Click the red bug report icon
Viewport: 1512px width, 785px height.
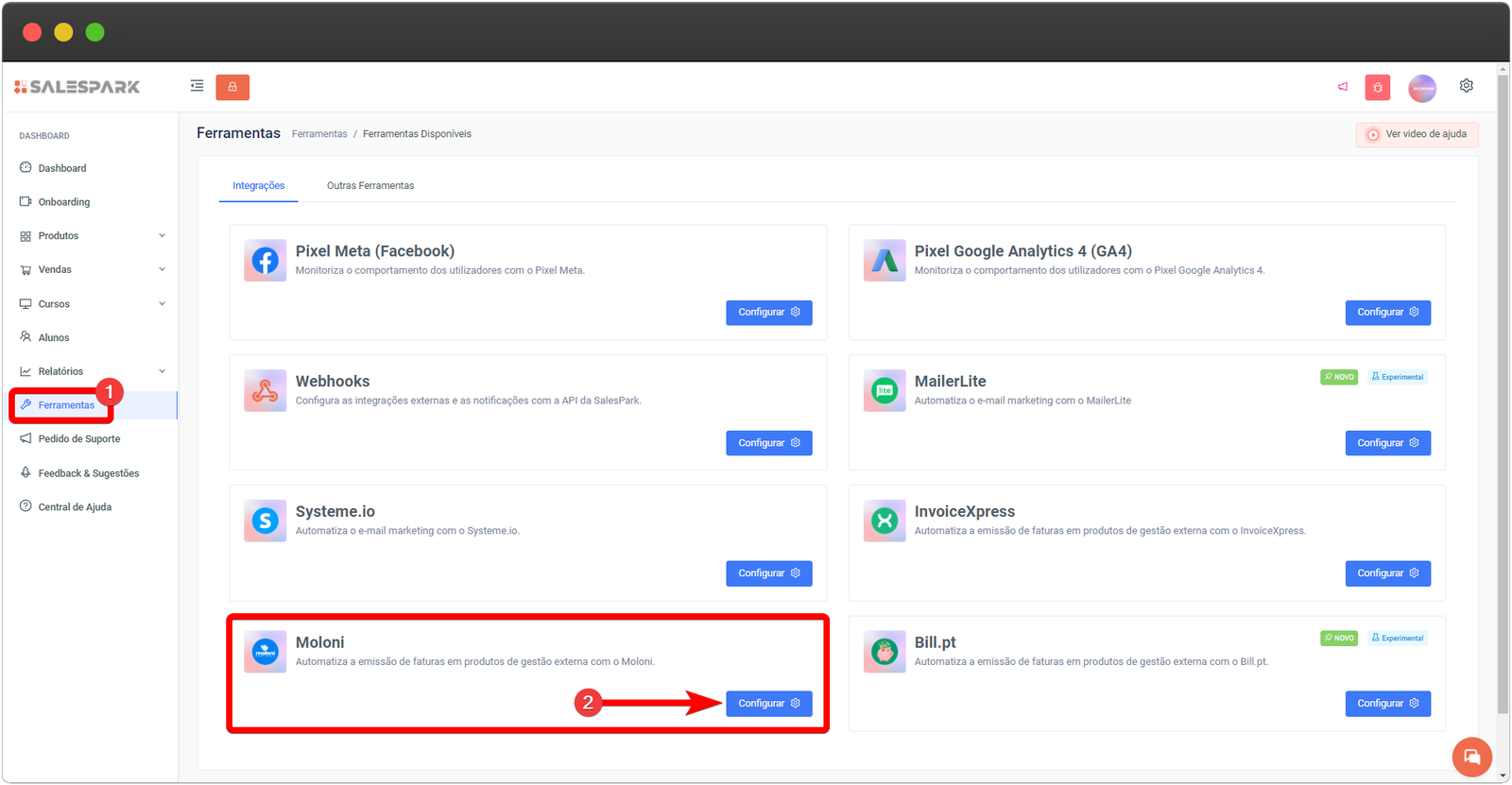pos(1377,88)
